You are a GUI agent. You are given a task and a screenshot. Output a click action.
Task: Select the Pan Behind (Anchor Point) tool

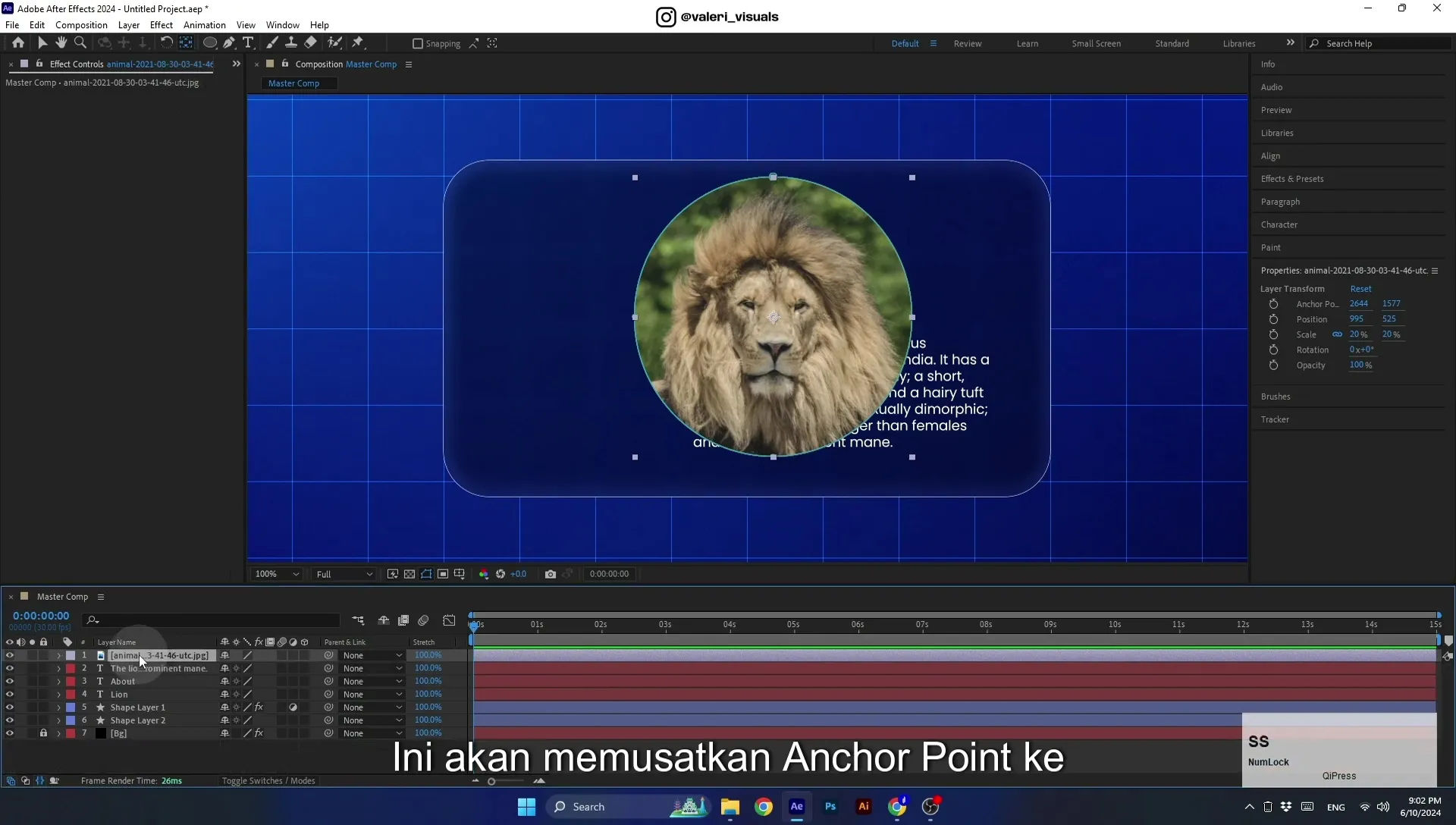[186, 43]
